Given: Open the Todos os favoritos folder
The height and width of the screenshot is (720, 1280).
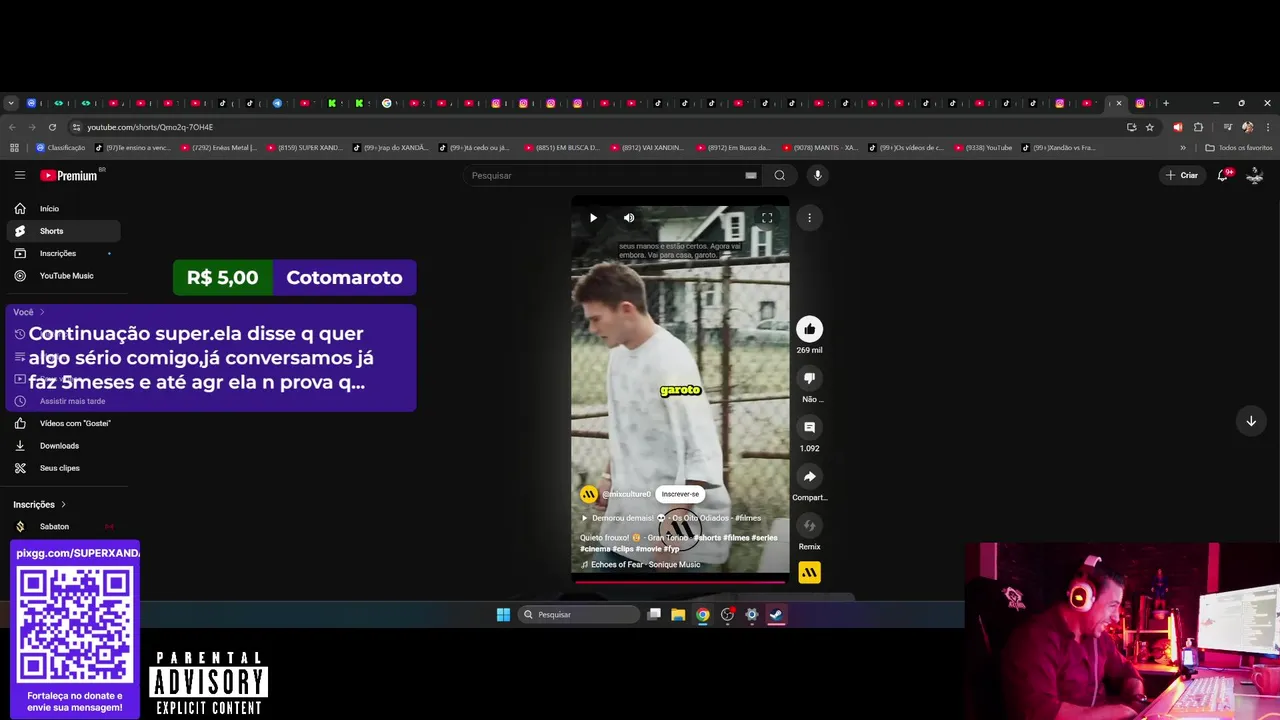Looking at the screenshot, I should pos(1239,147).
